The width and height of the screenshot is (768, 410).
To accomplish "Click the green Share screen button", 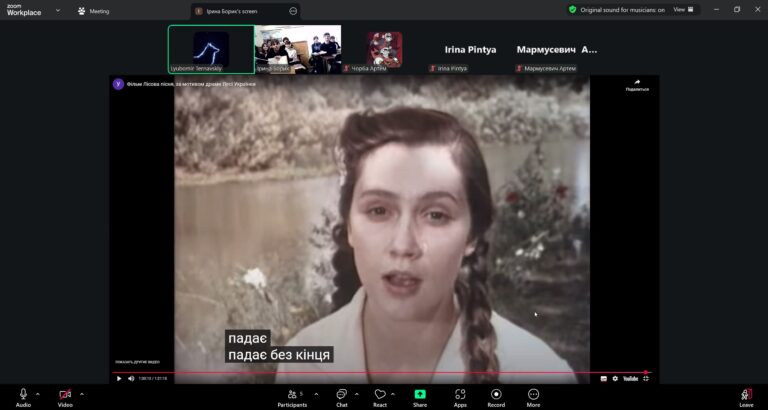I will [x=420, y=395].
